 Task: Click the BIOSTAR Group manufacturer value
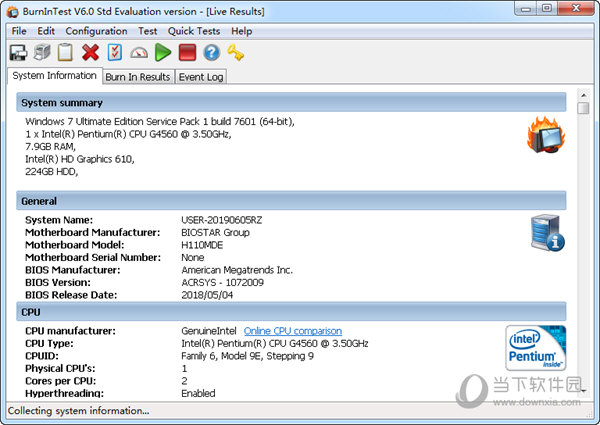[x=215, y=233]
